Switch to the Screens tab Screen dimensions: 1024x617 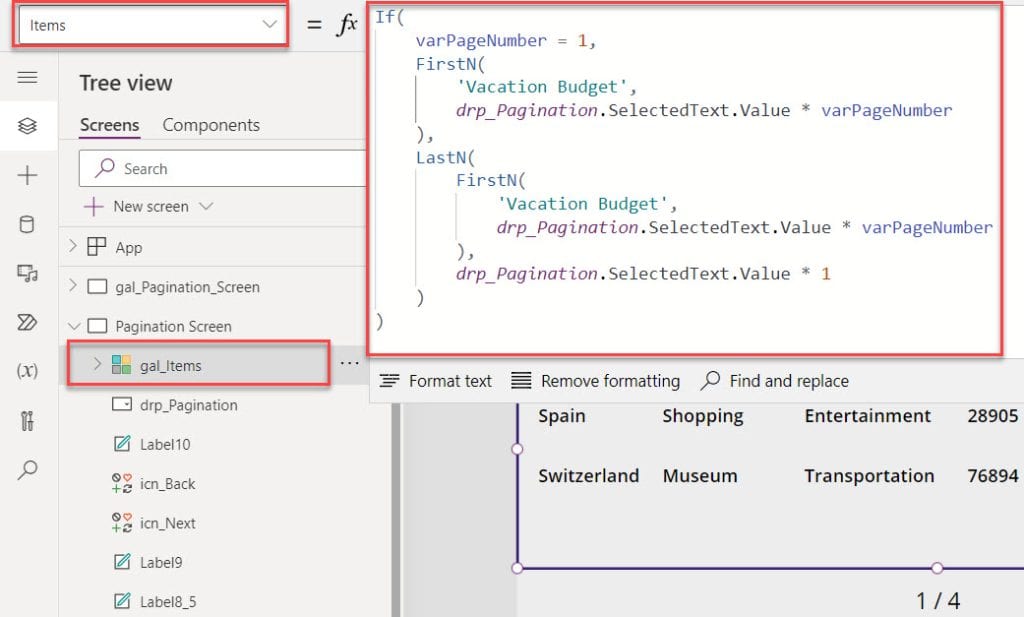pyautogui.click(x=110, y=125)
